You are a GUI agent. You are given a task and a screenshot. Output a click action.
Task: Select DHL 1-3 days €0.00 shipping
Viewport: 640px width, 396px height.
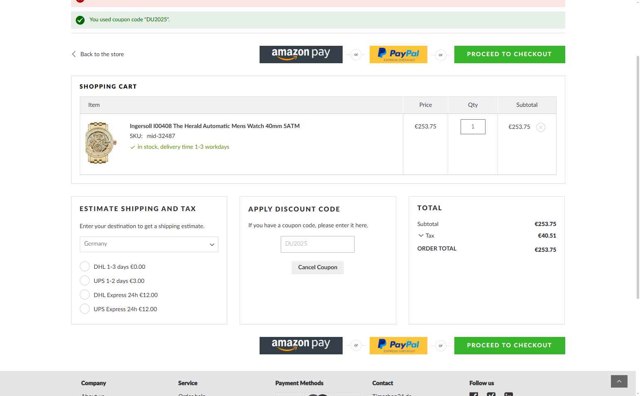point(84,267)
